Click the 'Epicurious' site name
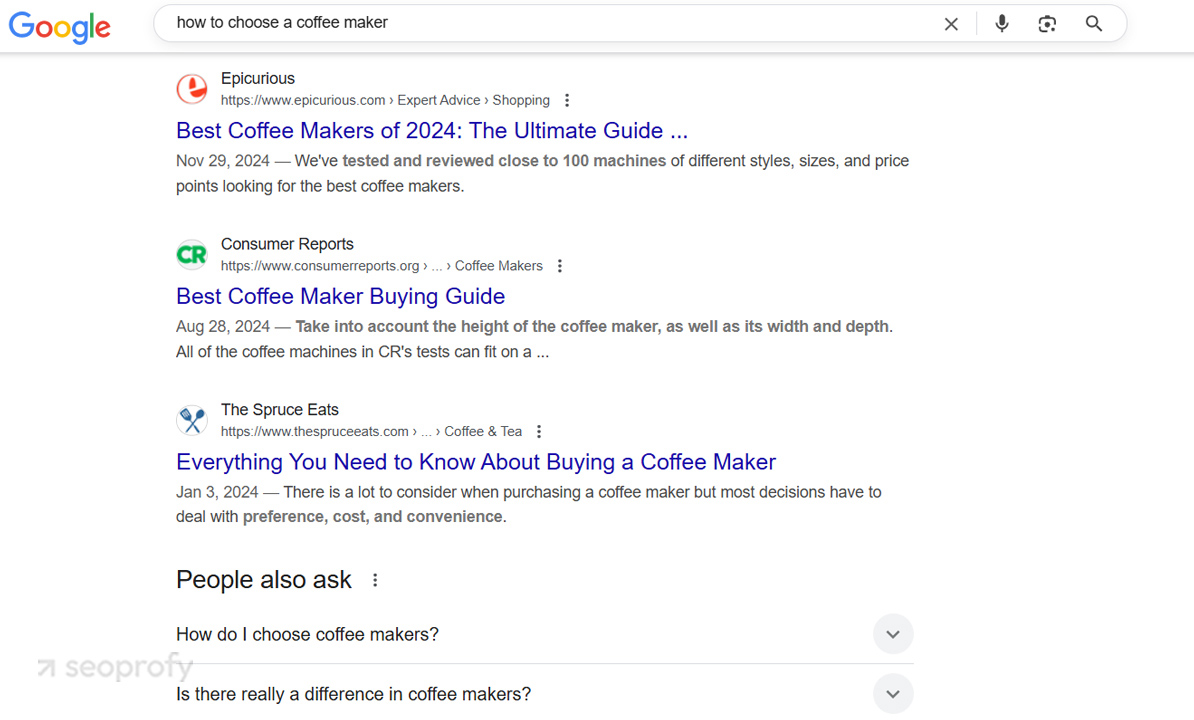 [x=257, y=78]
